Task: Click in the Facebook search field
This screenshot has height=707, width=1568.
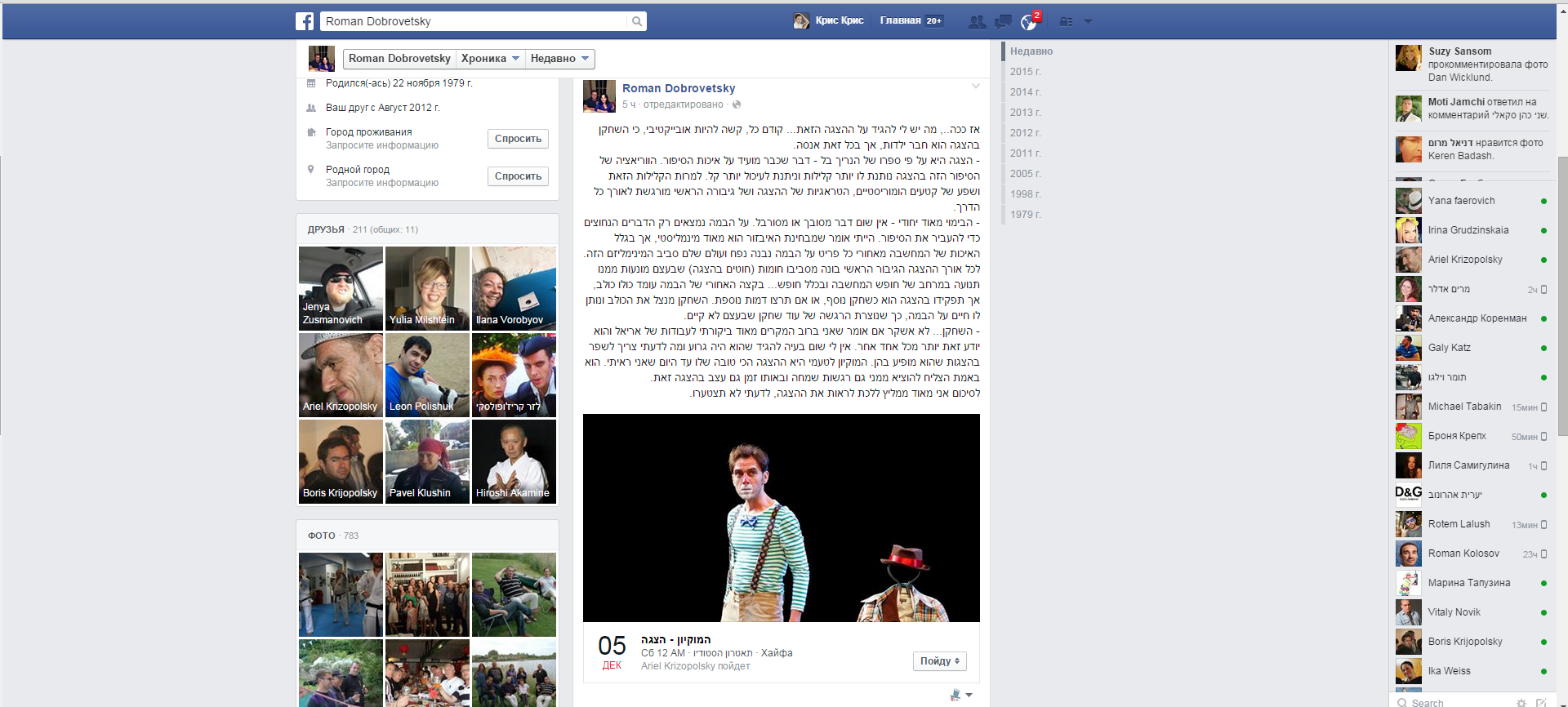Action: point(474,21)
